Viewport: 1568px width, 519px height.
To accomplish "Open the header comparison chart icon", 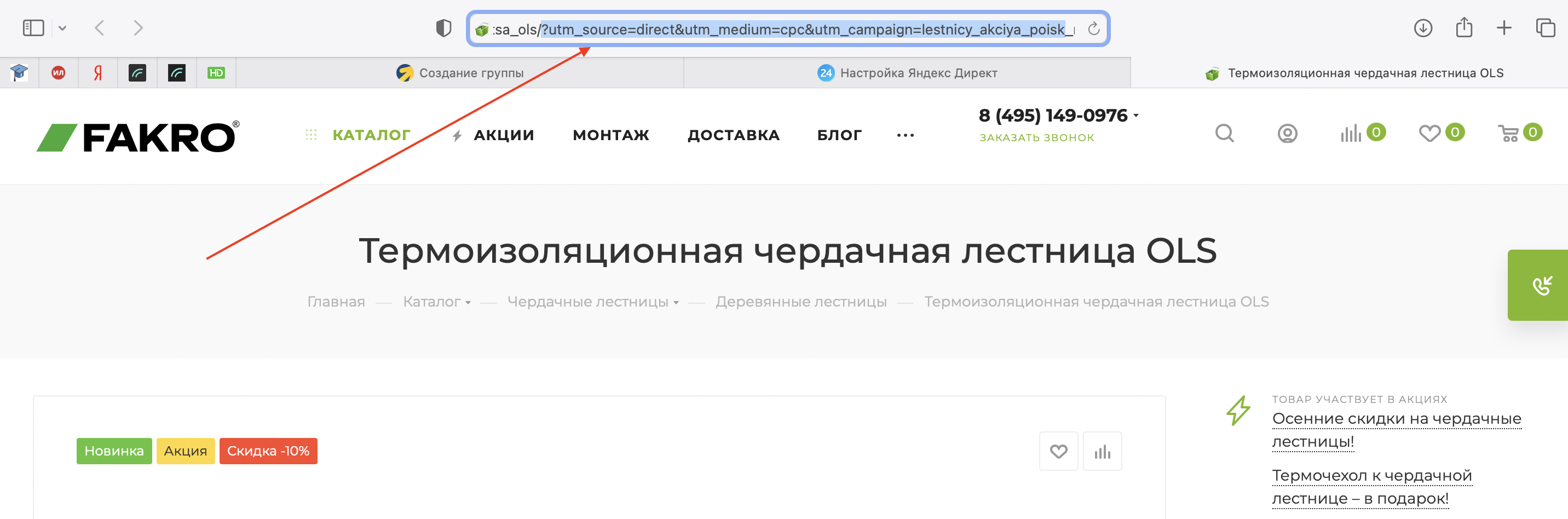I will pyautogui.click(x=1351, y=133).
